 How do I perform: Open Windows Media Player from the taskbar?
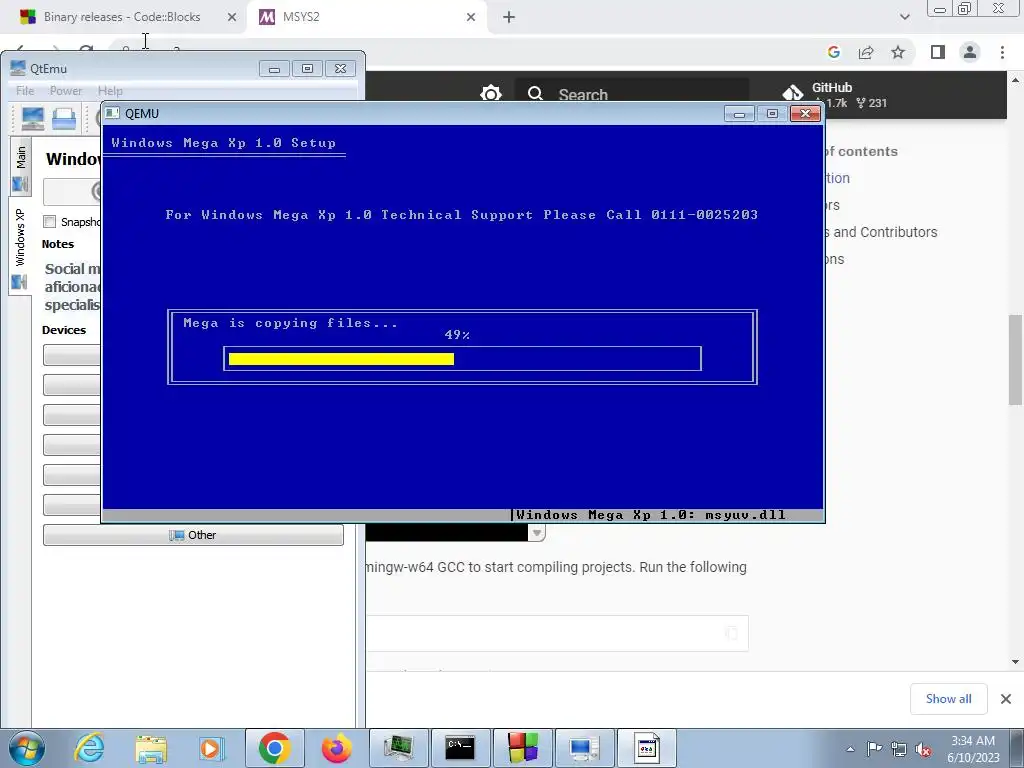click(212, 748)
